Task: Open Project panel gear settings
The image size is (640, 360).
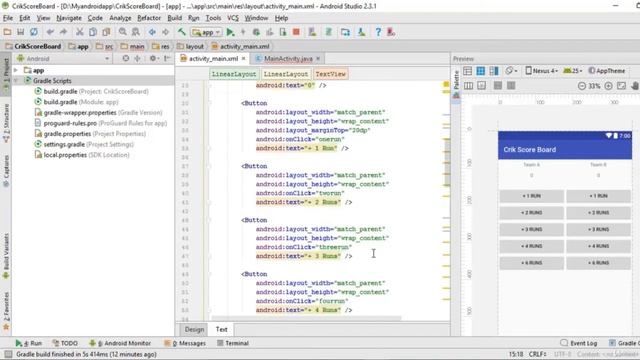Action: (153, 58)
